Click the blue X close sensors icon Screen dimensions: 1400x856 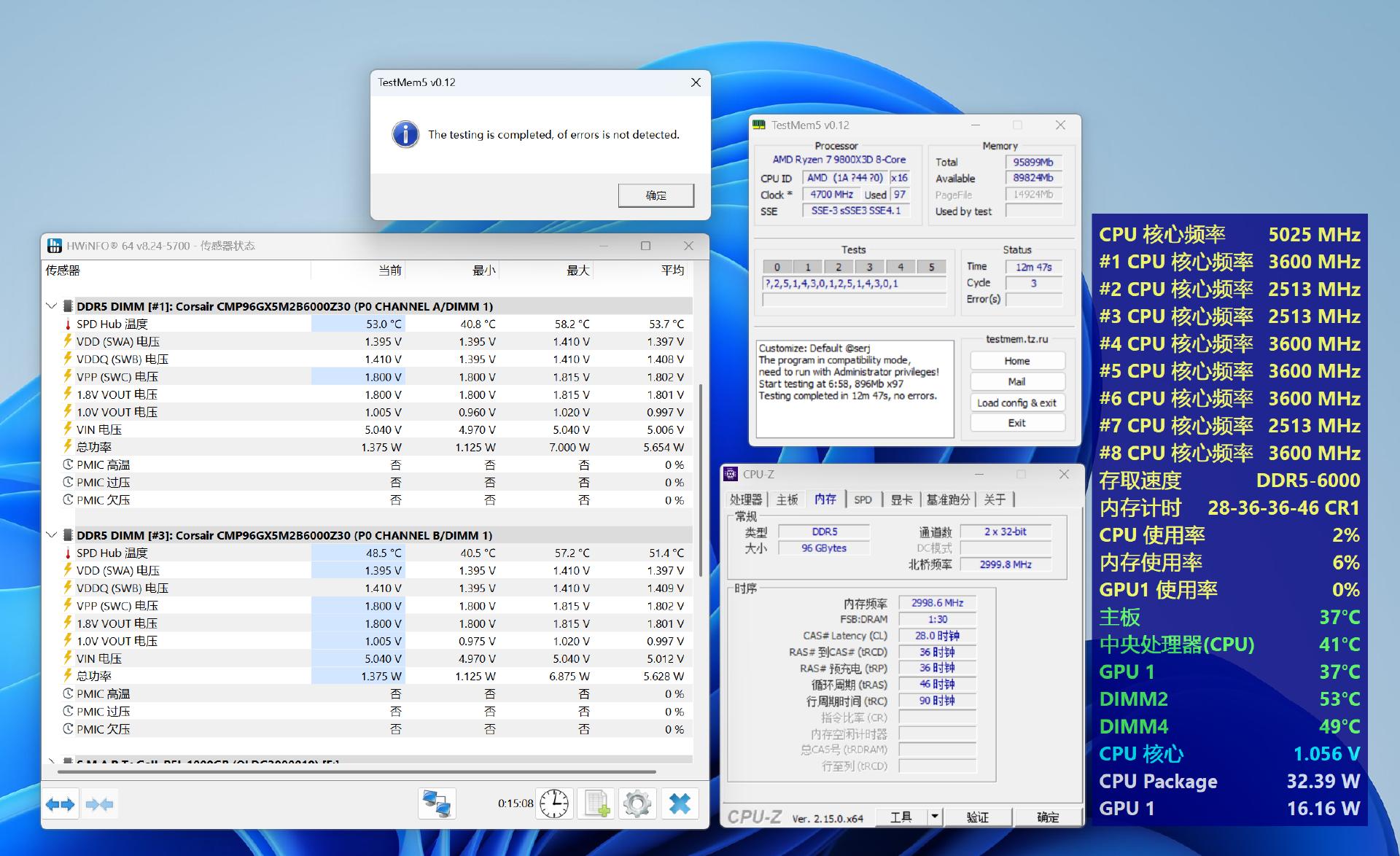(x=680, y=804)
